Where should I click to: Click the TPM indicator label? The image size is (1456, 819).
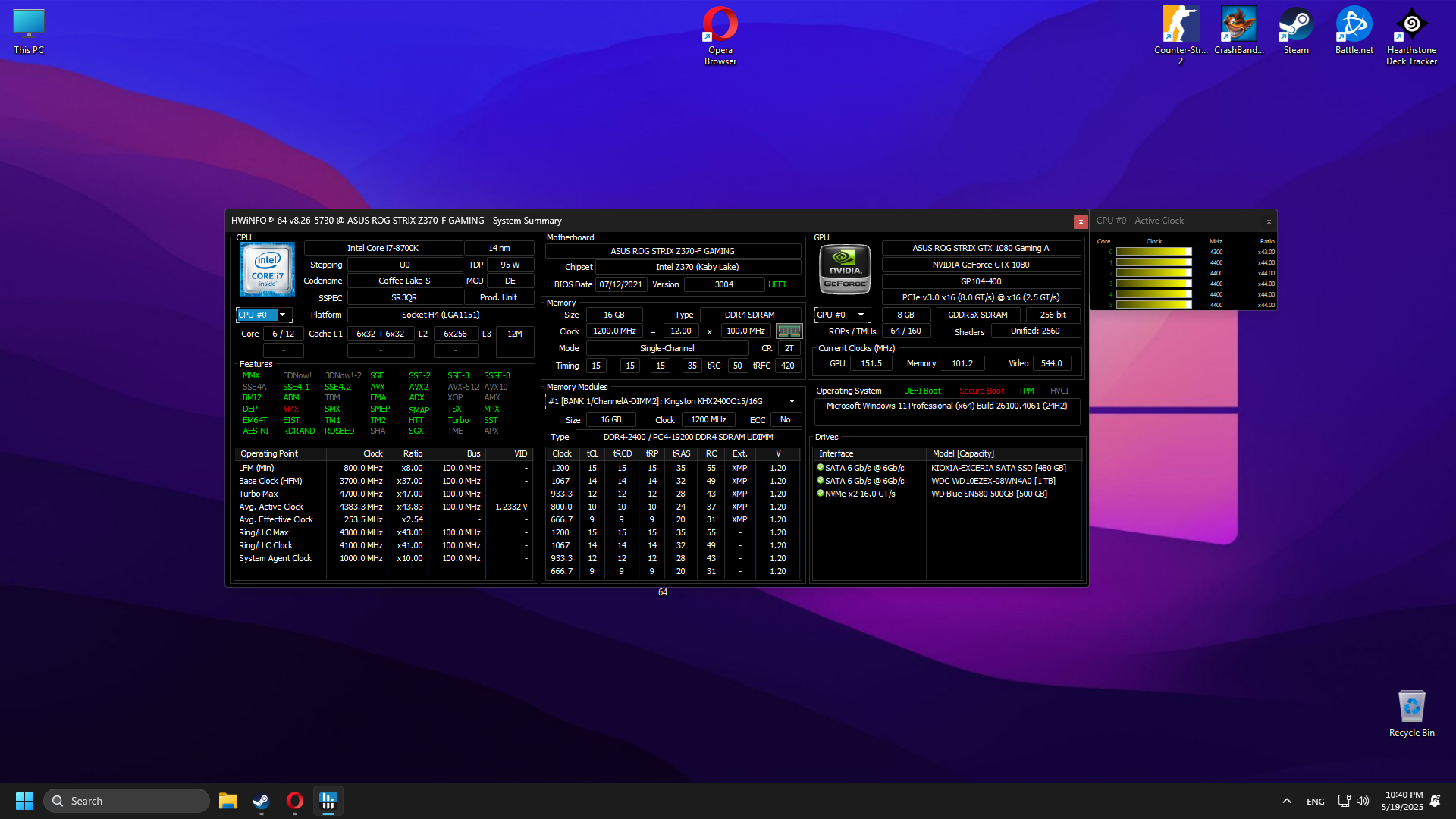[x=1026, y=391]
